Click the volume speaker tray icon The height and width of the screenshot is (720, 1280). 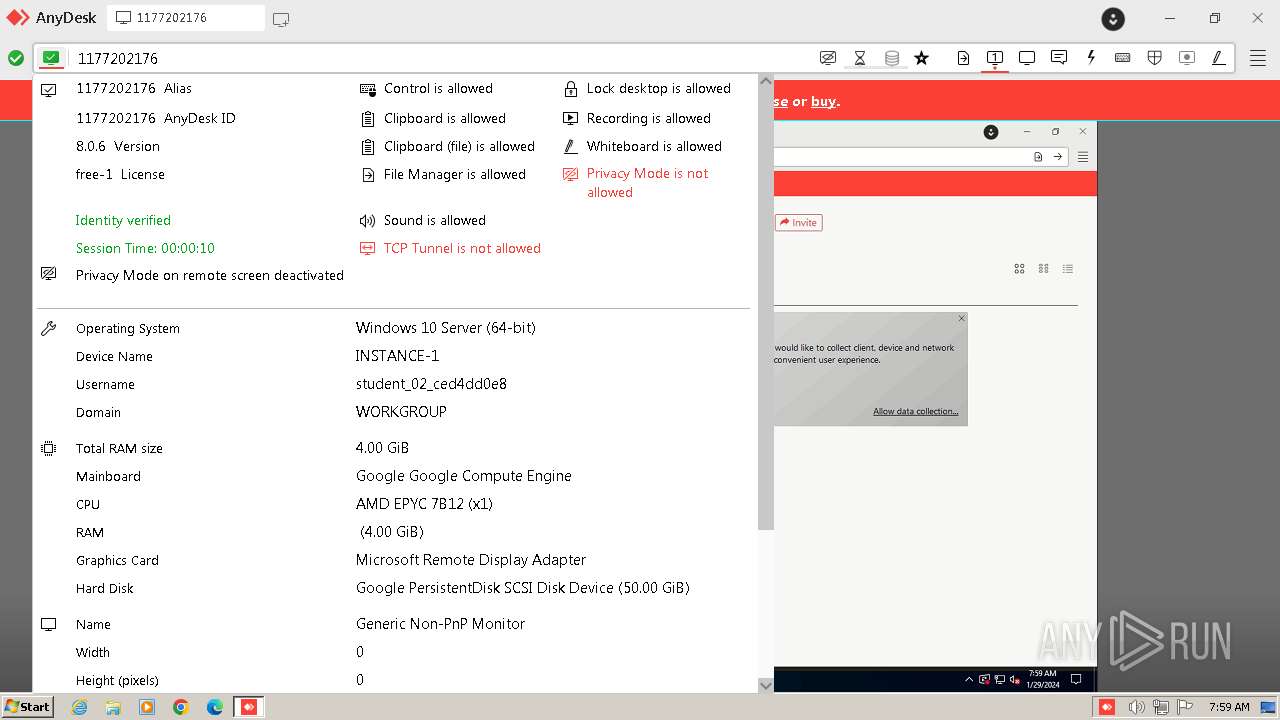point(1137,707)
